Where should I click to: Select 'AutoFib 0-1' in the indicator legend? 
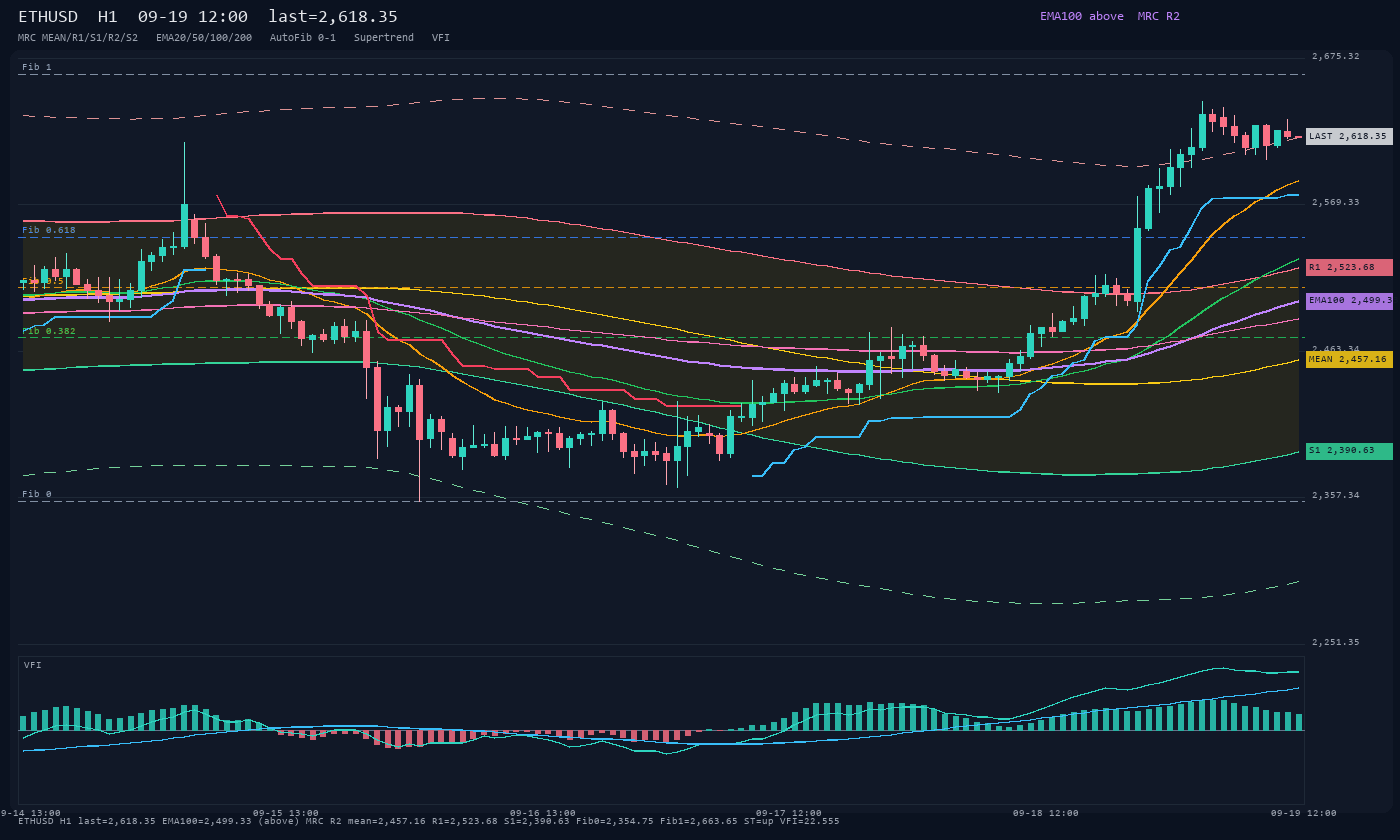pyautogui.click(x=303, y=37)
